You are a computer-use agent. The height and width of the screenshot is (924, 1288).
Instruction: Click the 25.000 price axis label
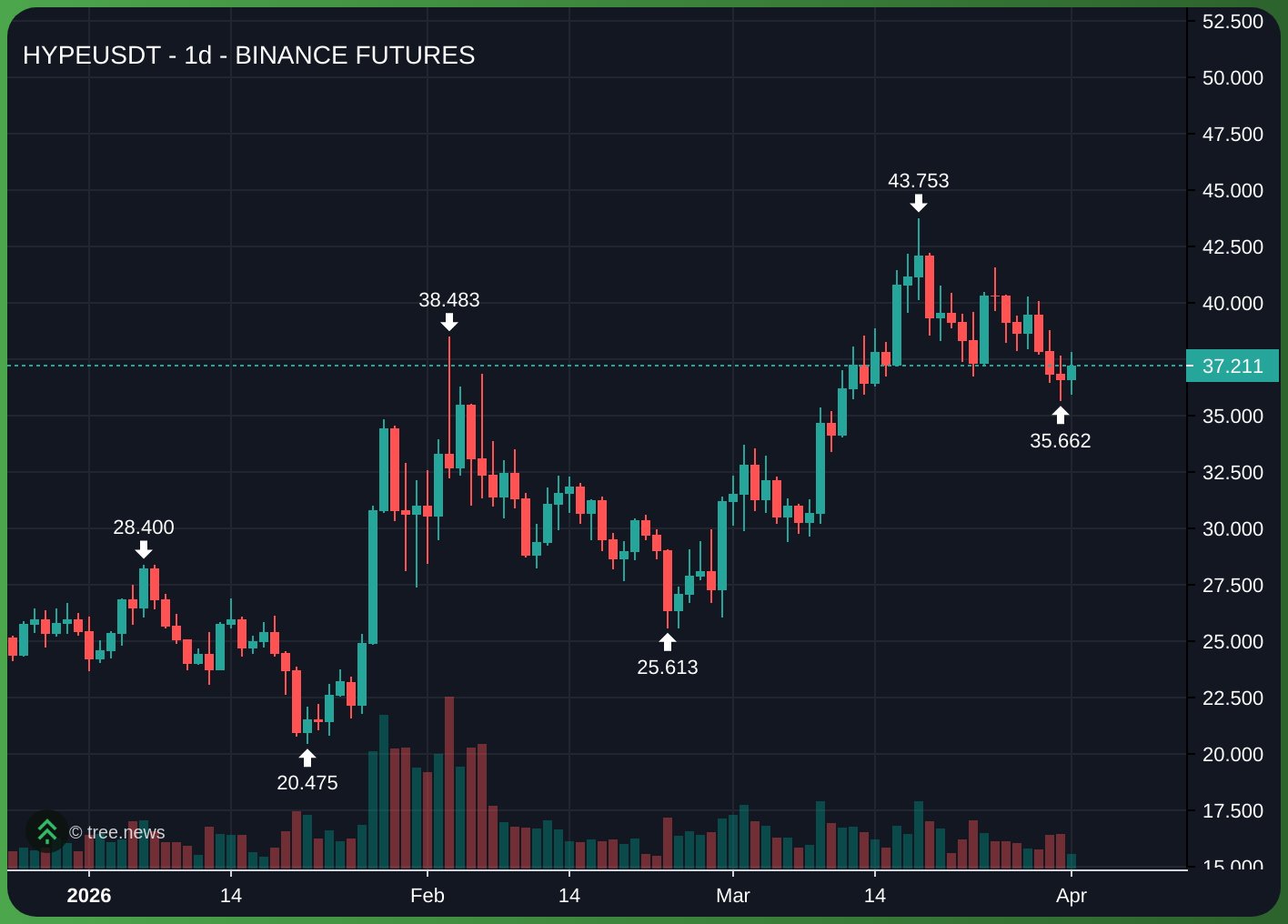[1233, 642]
